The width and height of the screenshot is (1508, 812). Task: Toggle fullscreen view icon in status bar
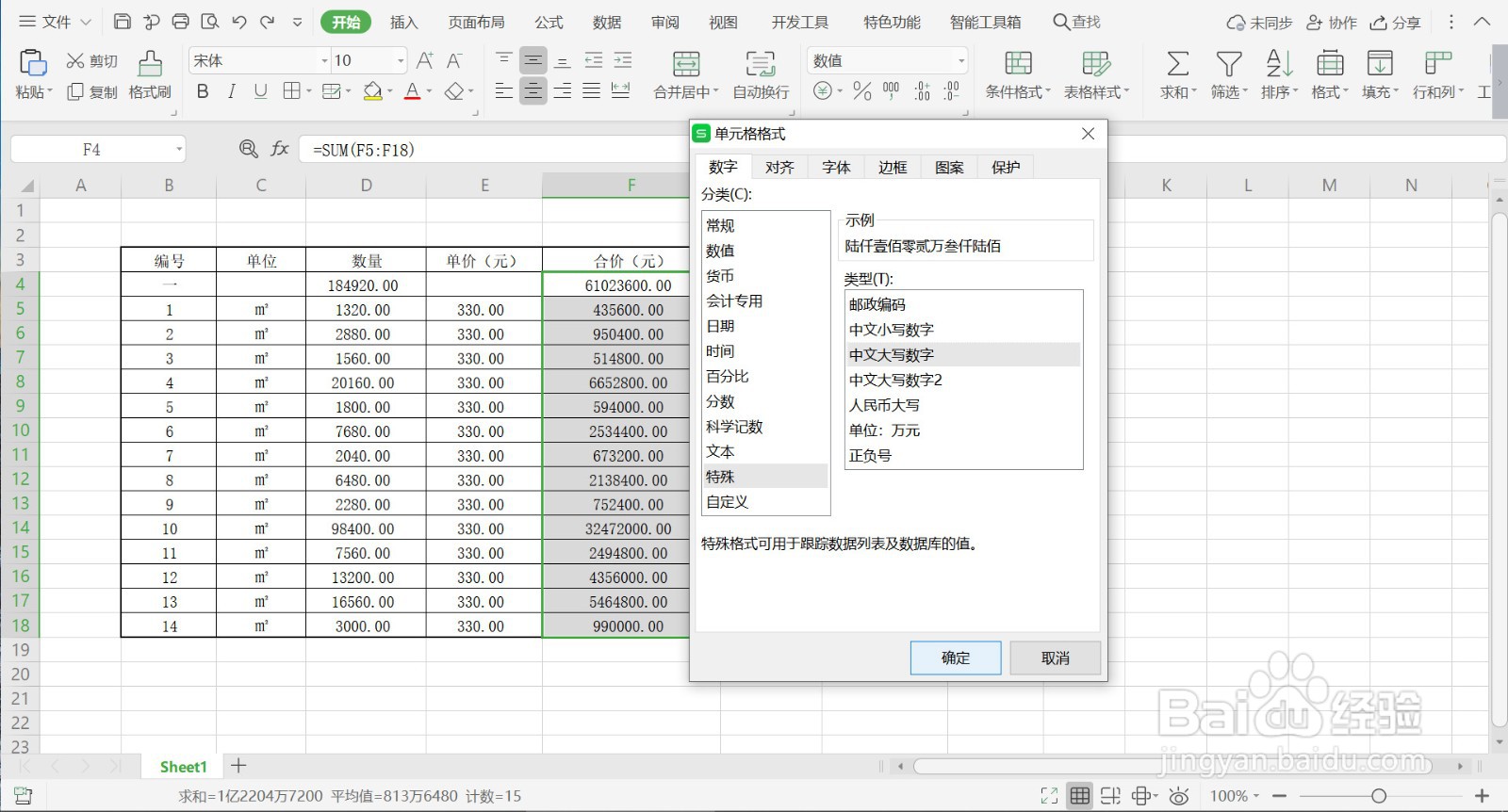(1049, 796)
